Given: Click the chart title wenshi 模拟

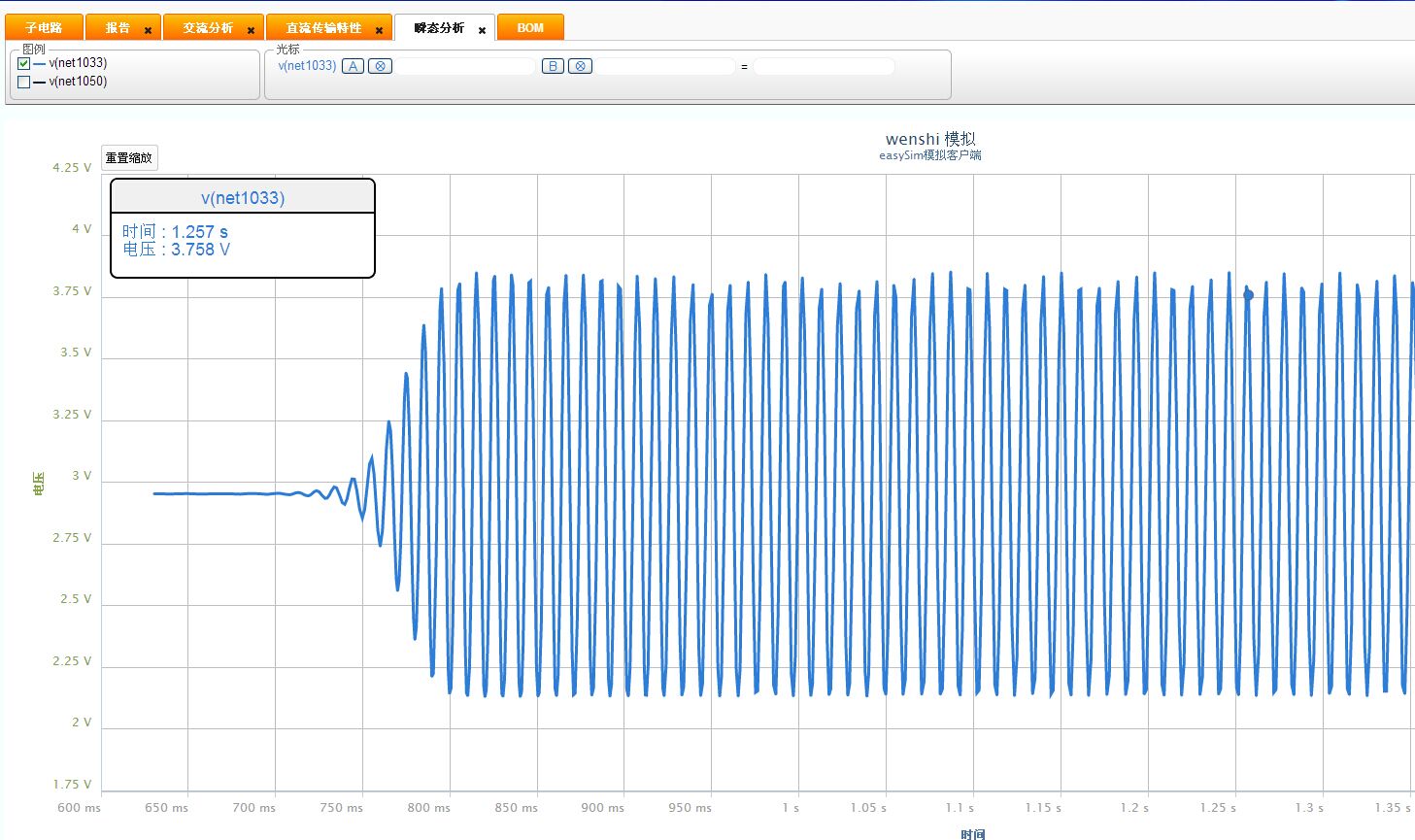Looking at the screenshot, I should tap(930, 139).
